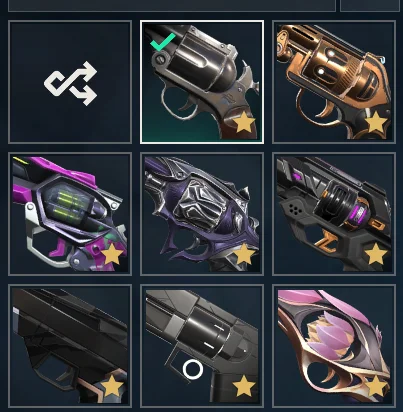Select the pink lotus flower revolver skin
Viewport: 403px width, 412px height.
pyautogui.click(x=334, y=346)
